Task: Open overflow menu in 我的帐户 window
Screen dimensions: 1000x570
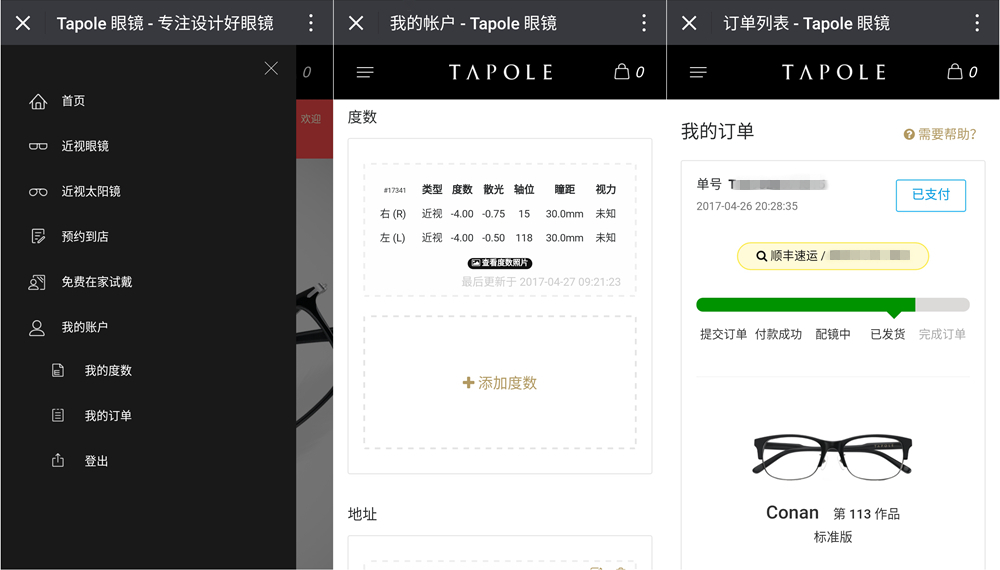Action: pos(643,23)
